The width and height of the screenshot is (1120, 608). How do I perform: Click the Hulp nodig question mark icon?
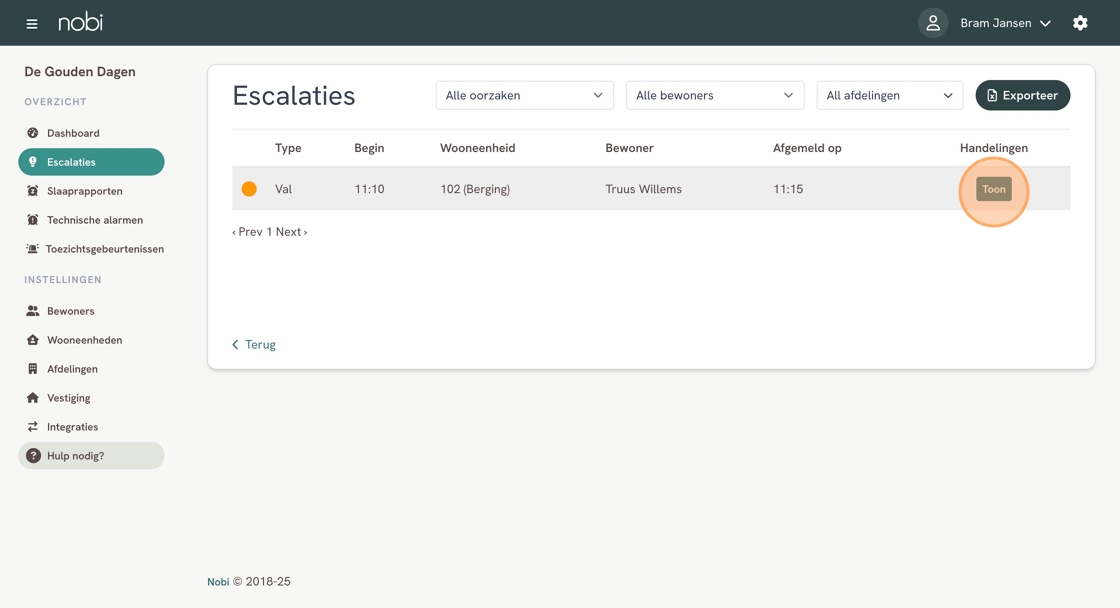click(33, 456)
